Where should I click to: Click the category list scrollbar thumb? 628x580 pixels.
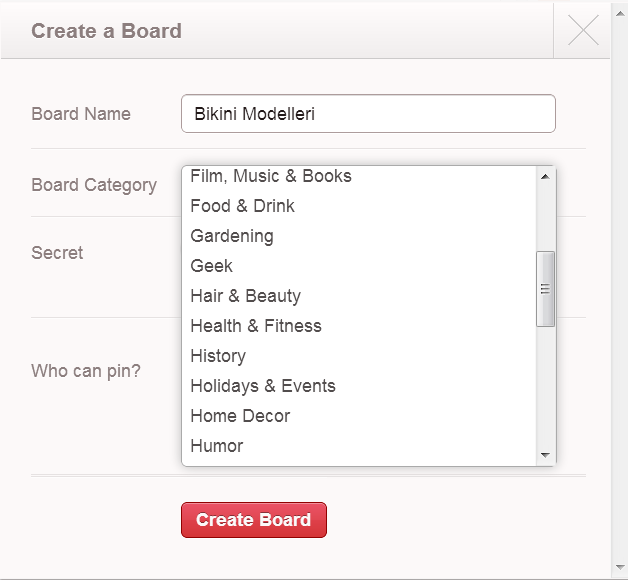tap(545, 289)
